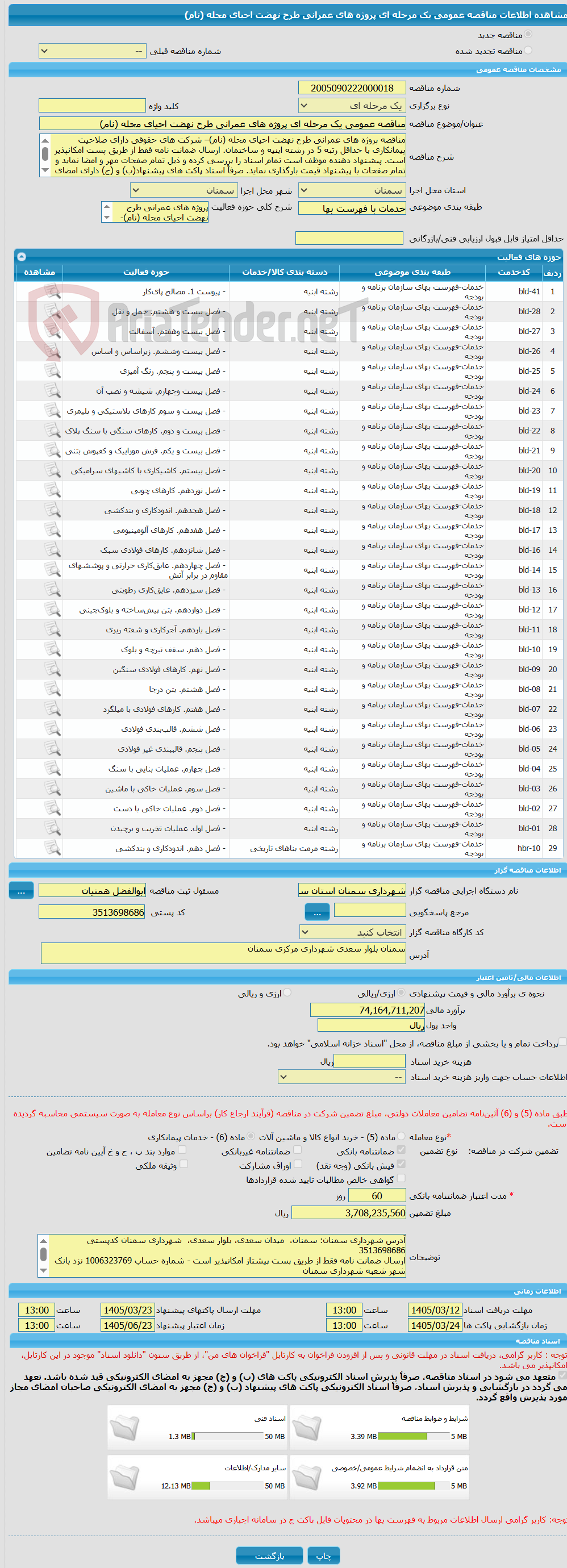Open the شهر محل اجرا dropdown
The image size is (567, 1568).
coord(184,190)
